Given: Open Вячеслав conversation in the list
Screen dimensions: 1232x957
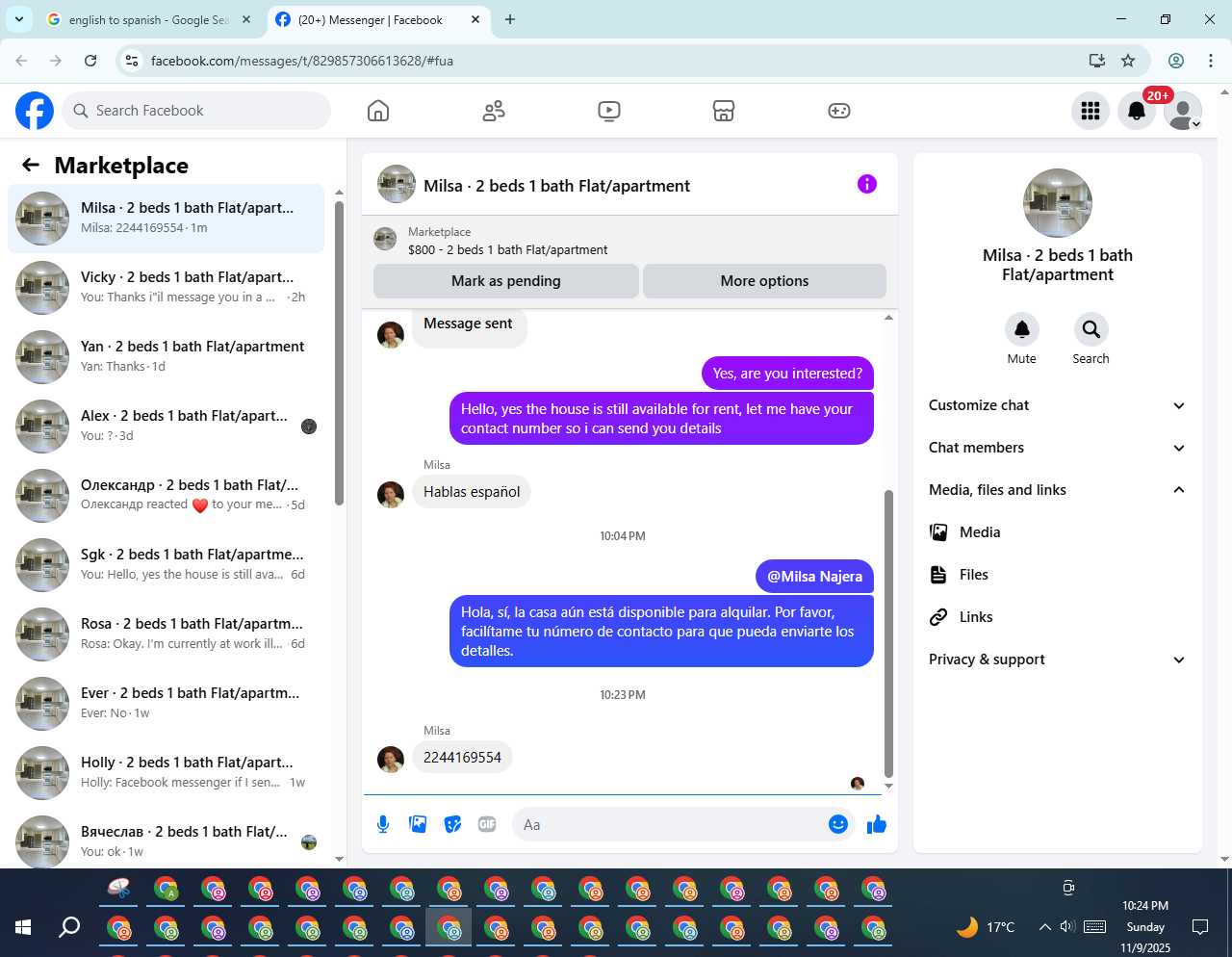Looking at the screenshot, I should tap(167, 839).
